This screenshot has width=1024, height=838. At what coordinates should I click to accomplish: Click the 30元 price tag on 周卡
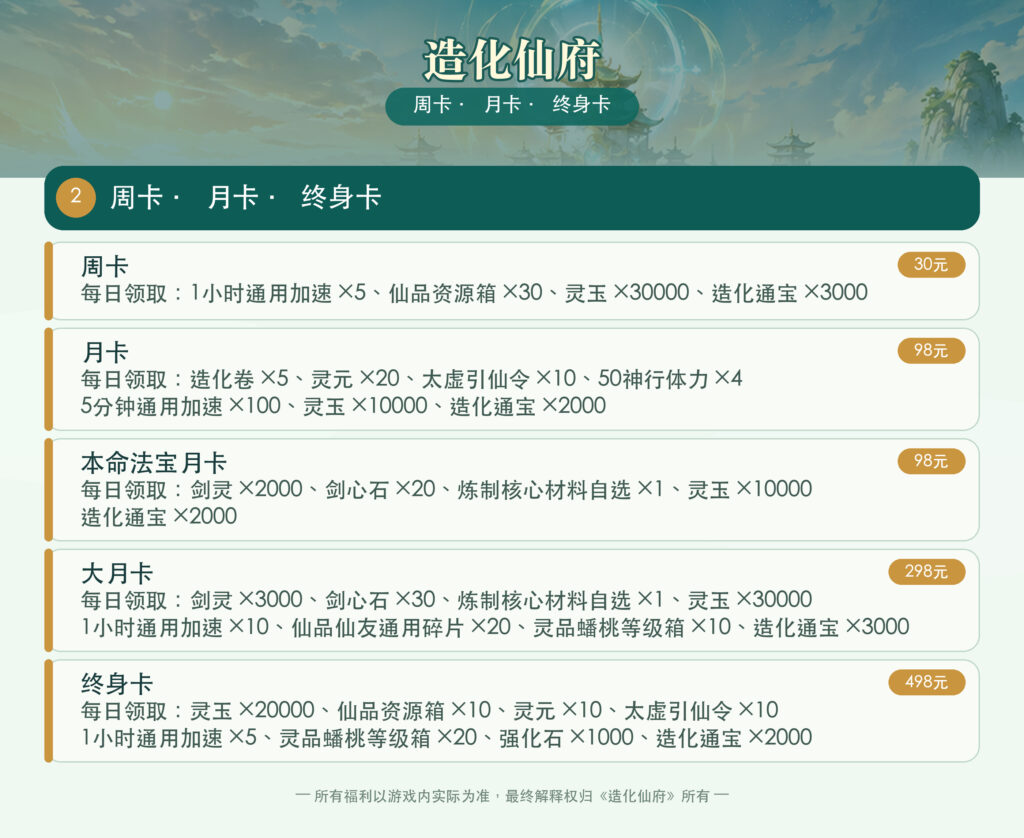tap(931, 265)
